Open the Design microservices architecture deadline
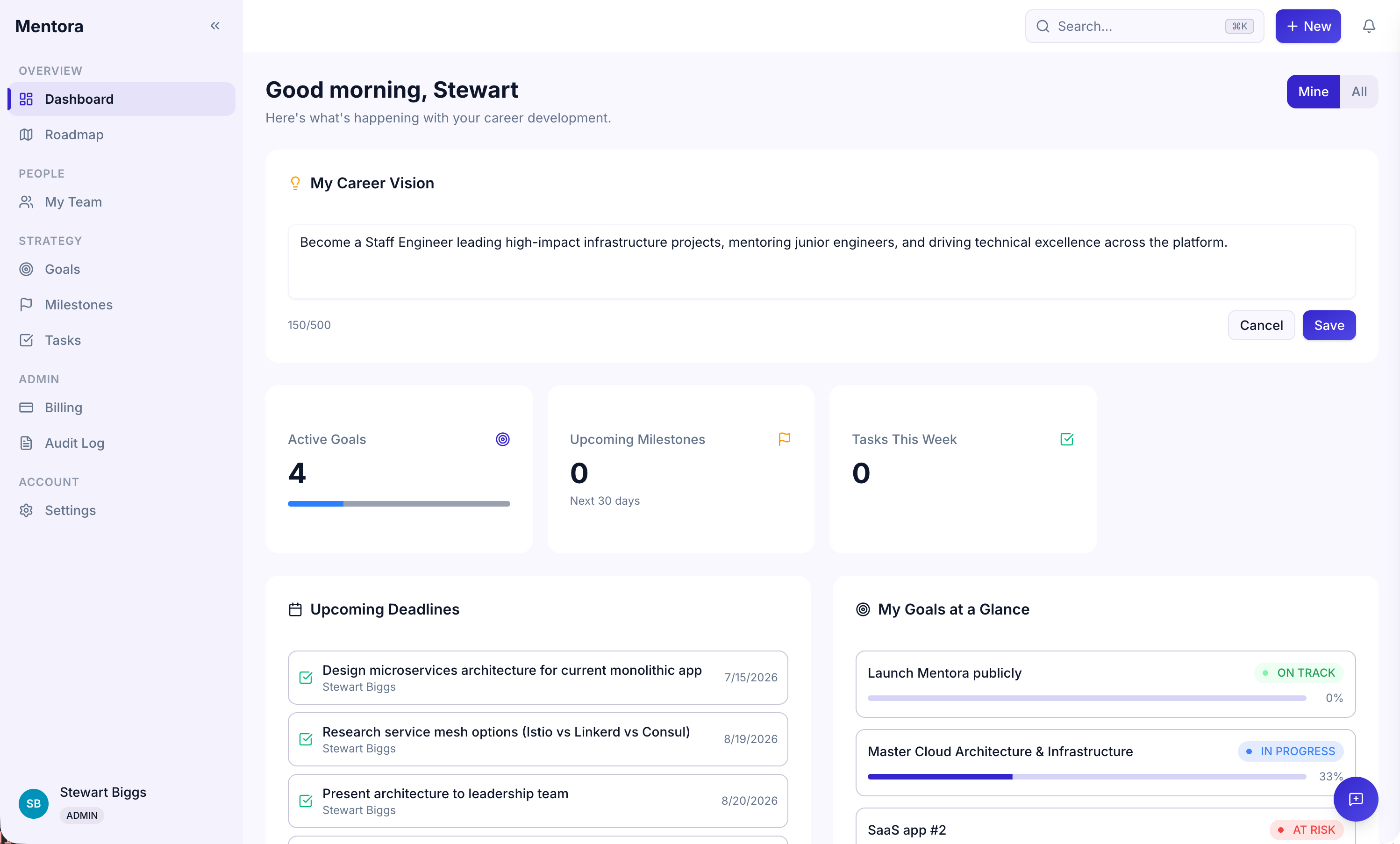The image size is (1400, 844). click(x=537, y=678)
